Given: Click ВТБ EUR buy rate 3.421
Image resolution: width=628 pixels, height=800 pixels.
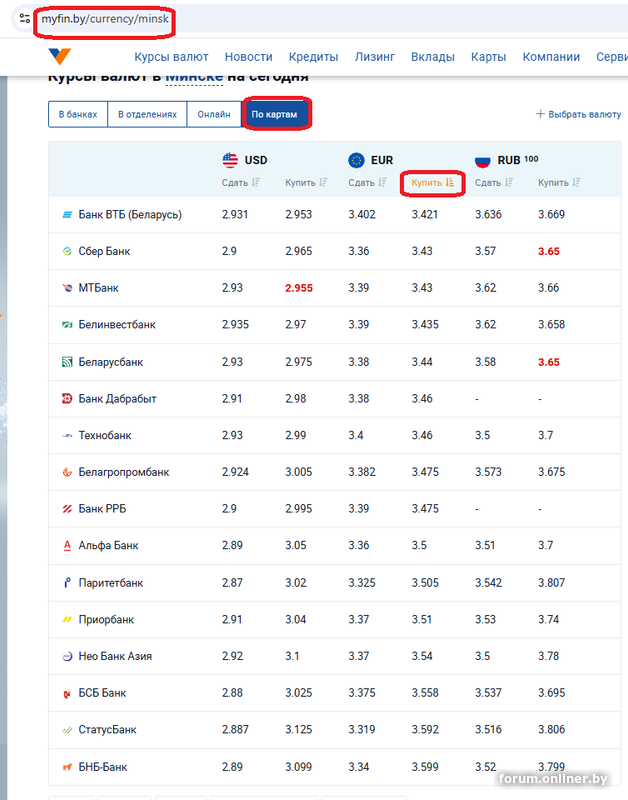Looking at the screenshot, I should [x=425, y=214].
